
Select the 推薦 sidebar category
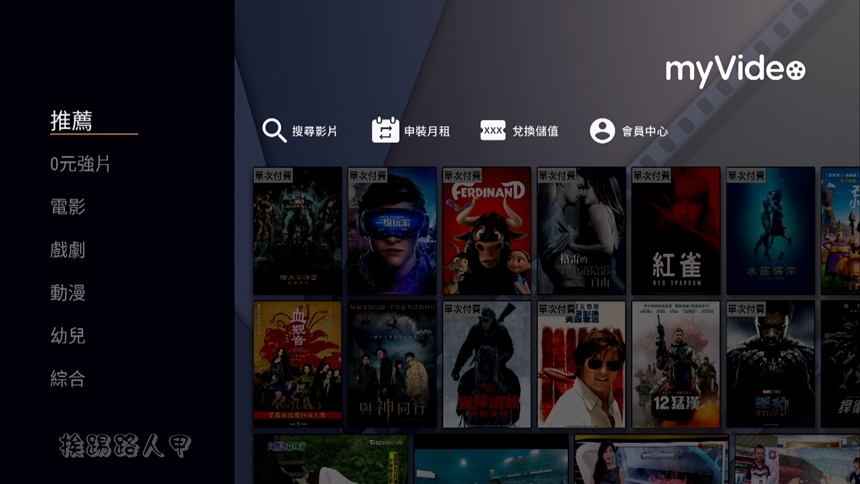(71, 121)
